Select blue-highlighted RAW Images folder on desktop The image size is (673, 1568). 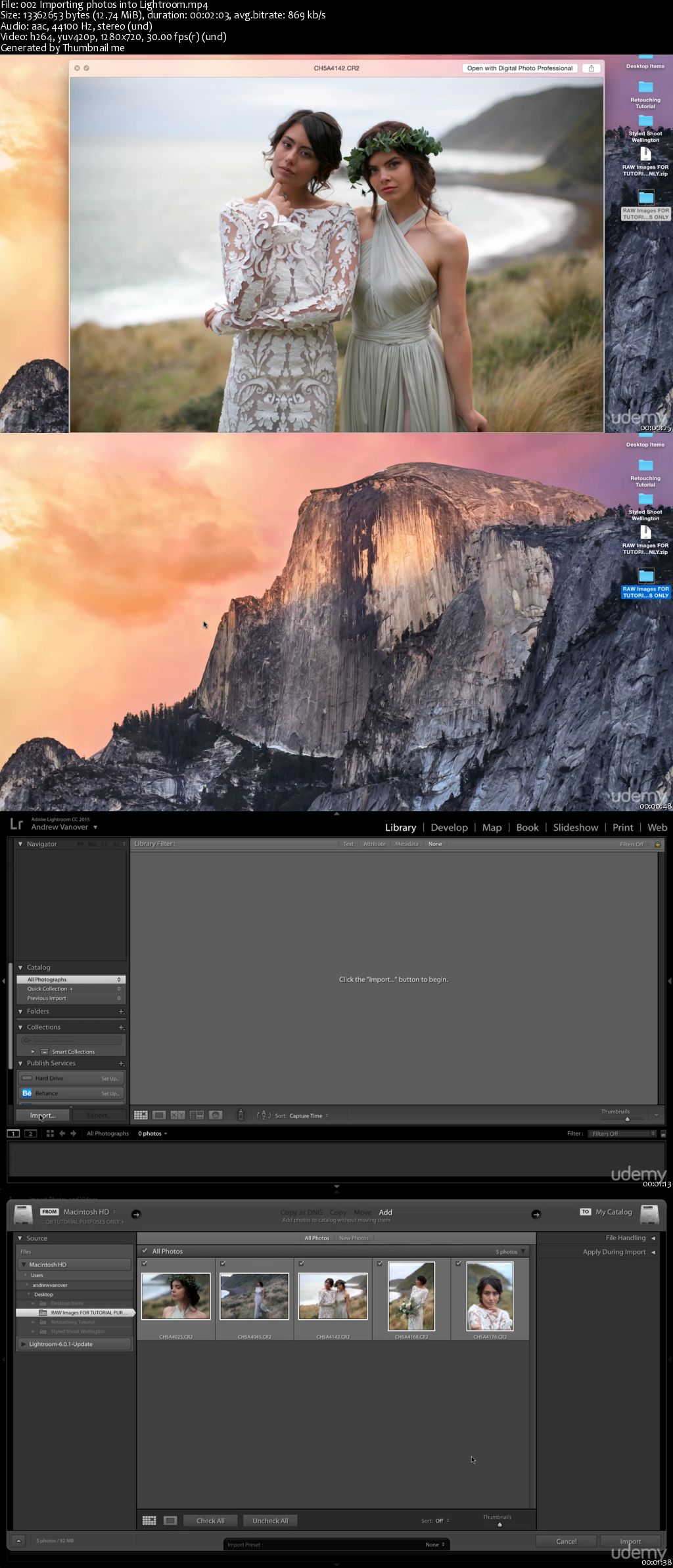tap(645, 583)
